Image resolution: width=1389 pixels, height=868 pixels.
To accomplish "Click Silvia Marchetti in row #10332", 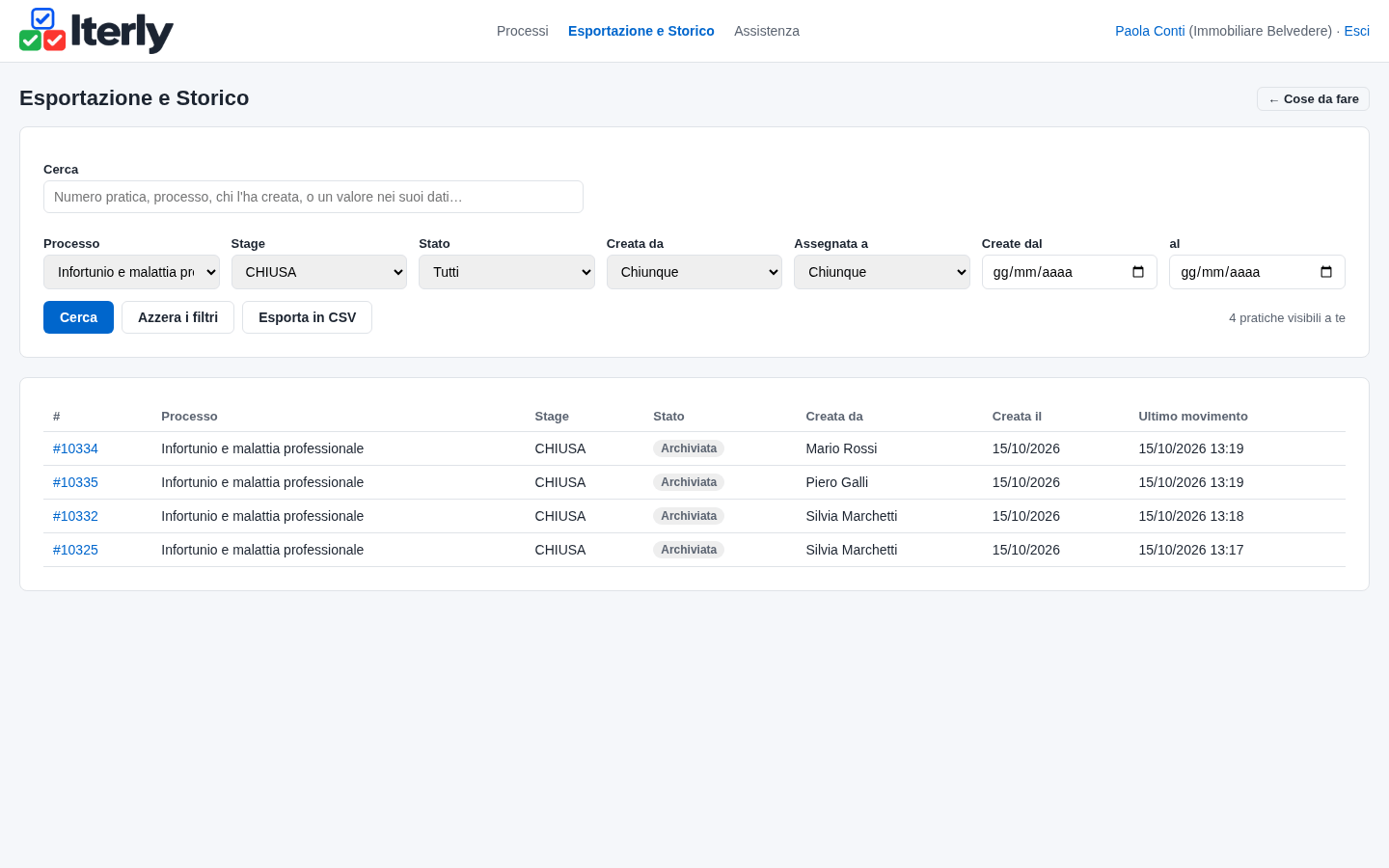I will pyautogui.click(x=852, y=516).
